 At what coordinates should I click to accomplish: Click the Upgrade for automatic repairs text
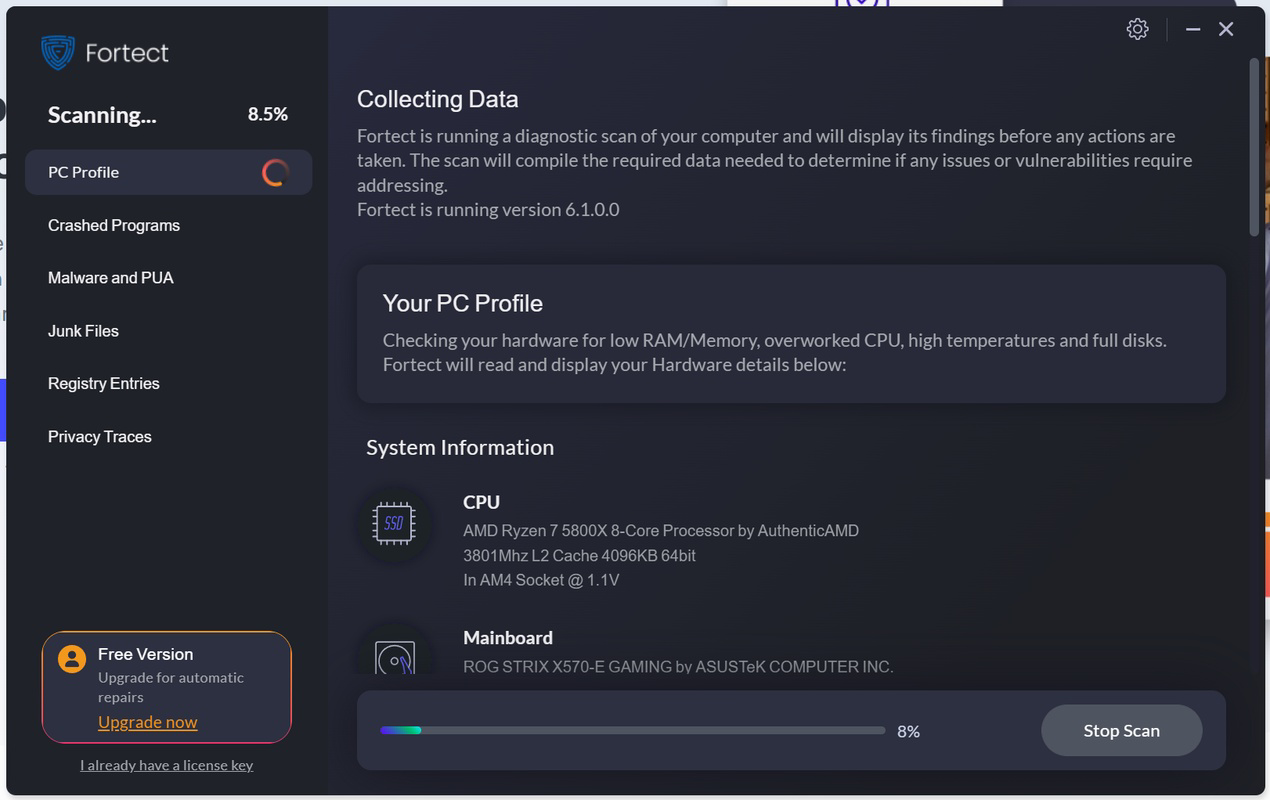tap(171, 687)
